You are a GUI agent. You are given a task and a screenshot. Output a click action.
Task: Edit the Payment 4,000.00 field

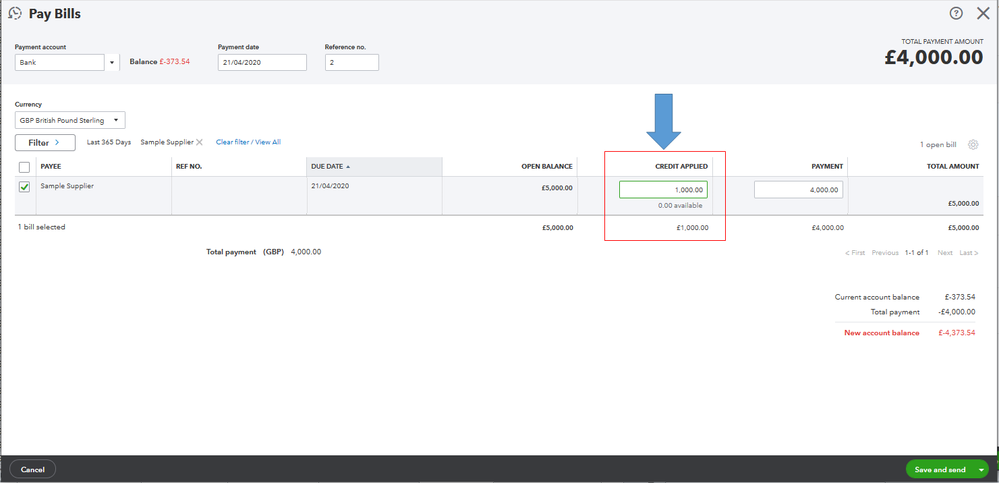[x=798, y=190]
